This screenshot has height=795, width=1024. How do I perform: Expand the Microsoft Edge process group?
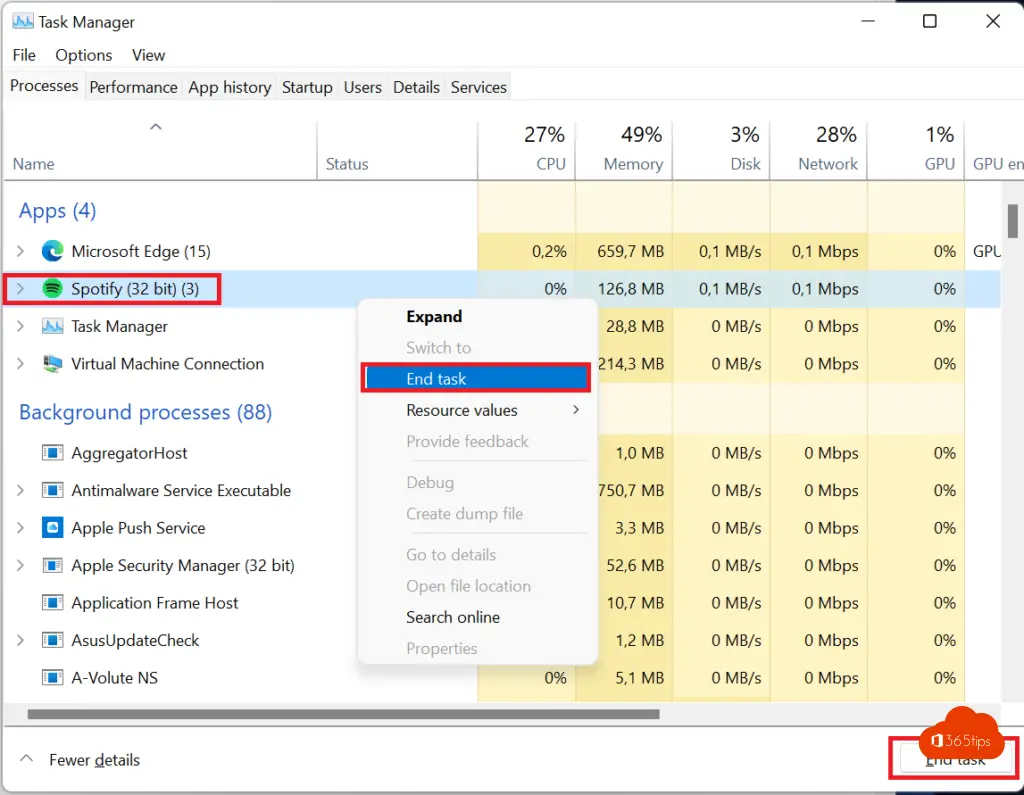click(20, 251)
